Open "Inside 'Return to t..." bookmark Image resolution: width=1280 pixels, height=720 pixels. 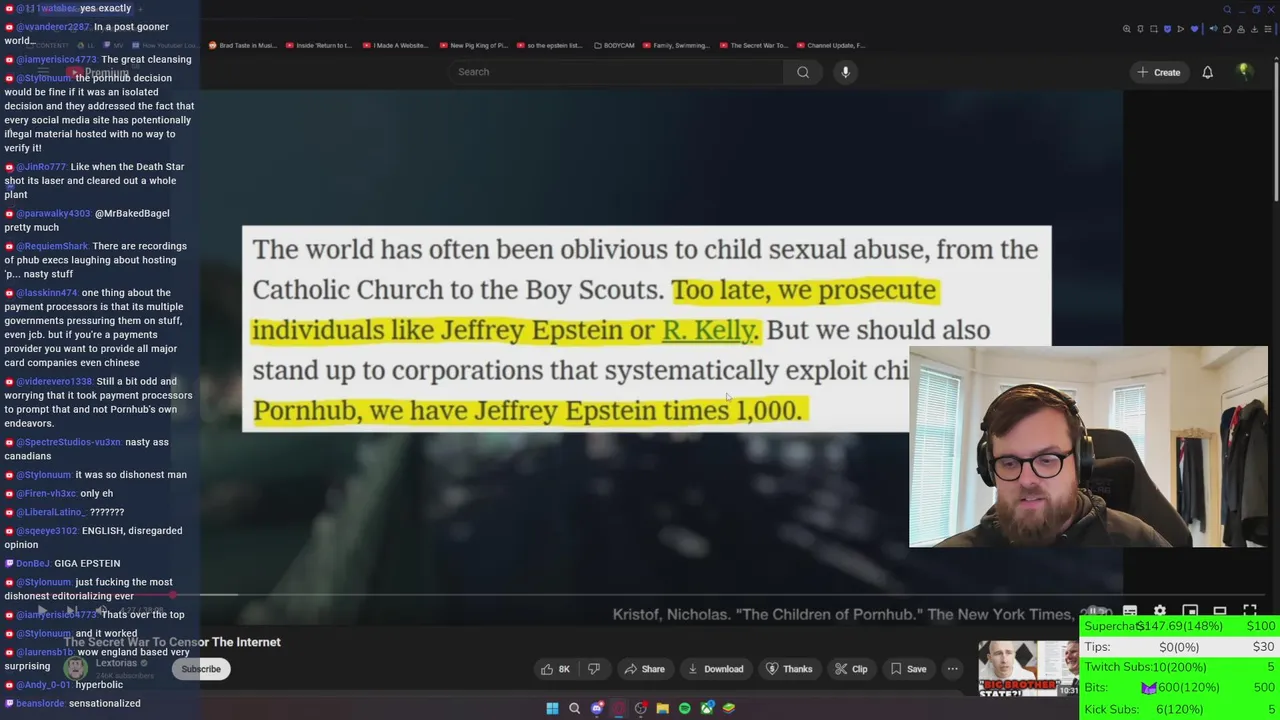pyautogui.click(x=320, y=45)
